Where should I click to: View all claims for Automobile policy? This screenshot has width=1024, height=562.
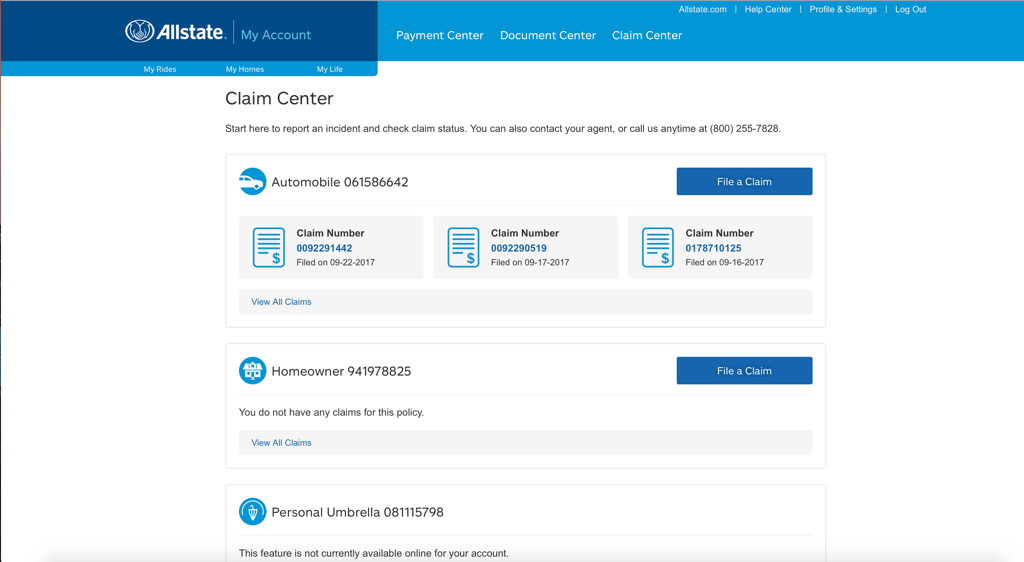281,302
